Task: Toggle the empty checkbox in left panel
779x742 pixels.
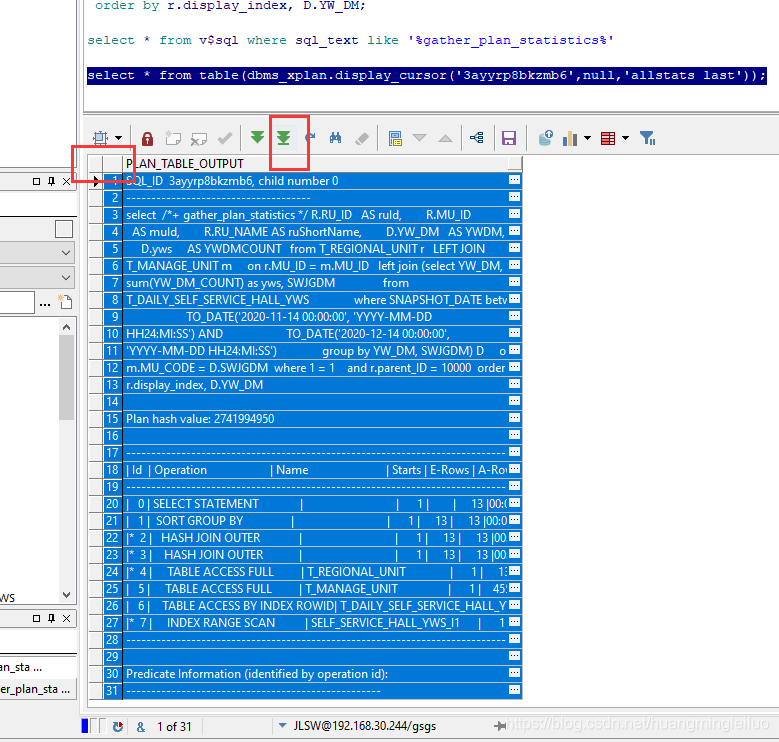Action: pos(64,229)
